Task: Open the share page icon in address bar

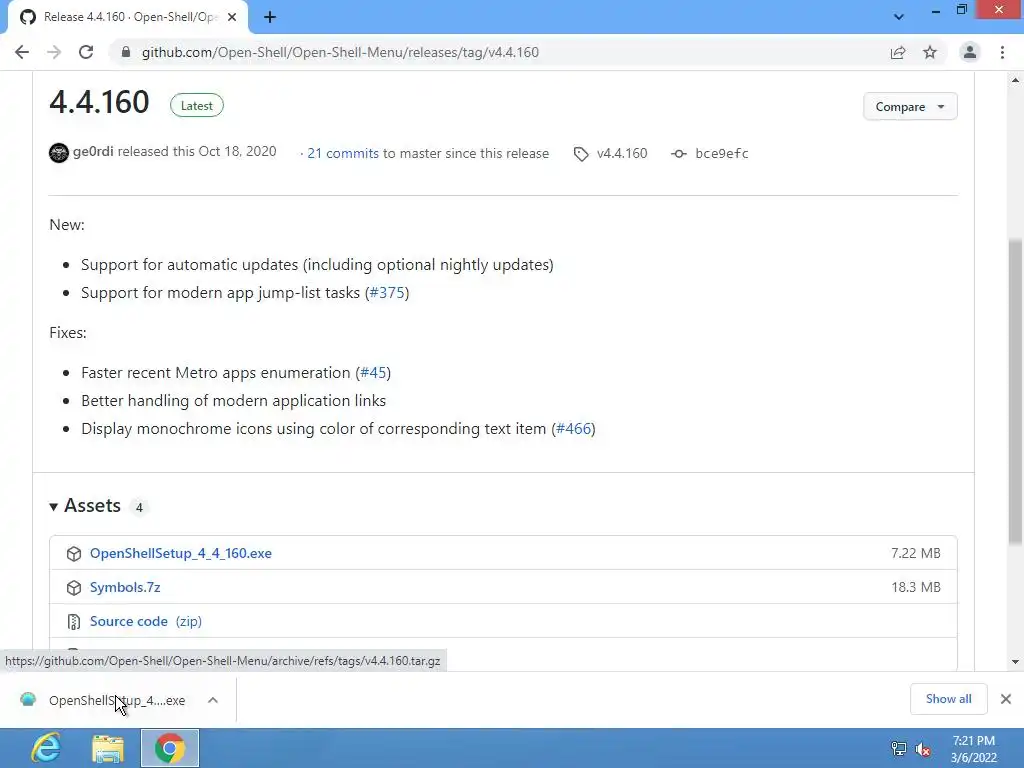Action: pos(898,52)
